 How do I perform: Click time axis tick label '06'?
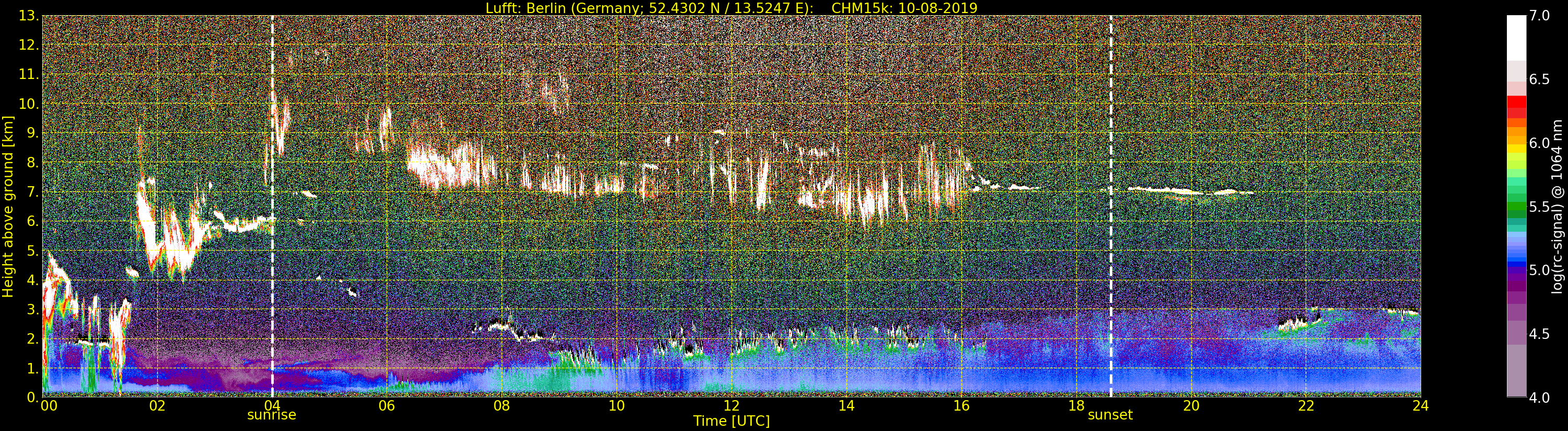[x=387, y=405]
